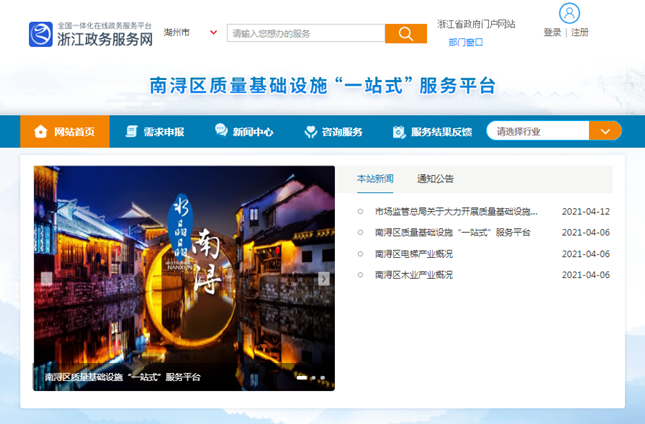645x424 pixels.
Task: Open the 需求申报 menu item
Action: click(155, 132)
